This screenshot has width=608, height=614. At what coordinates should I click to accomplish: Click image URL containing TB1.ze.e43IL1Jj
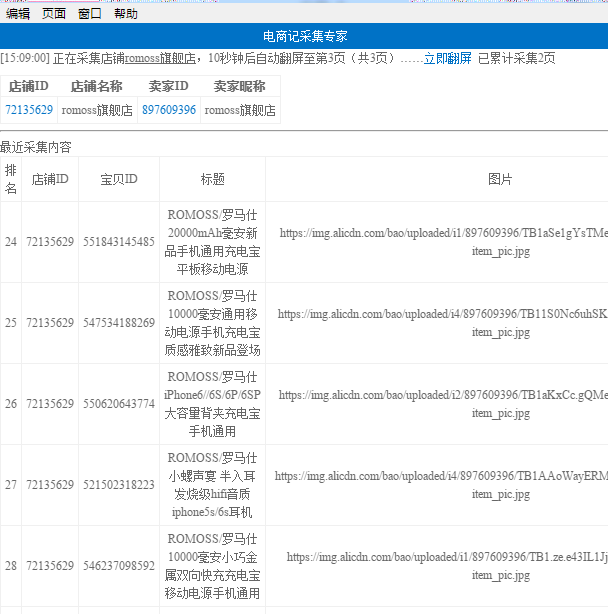[x=447, y=566]
